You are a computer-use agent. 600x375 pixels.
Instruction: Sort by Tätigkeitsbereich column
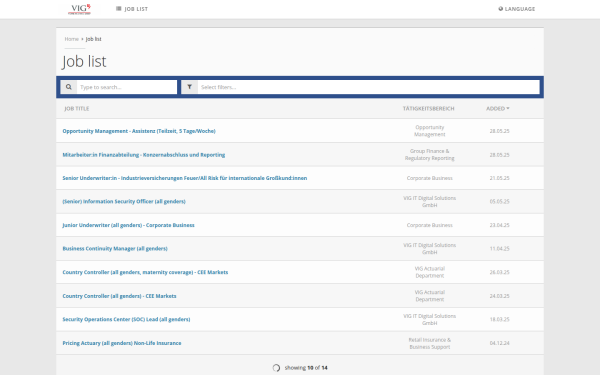[429, 109]
